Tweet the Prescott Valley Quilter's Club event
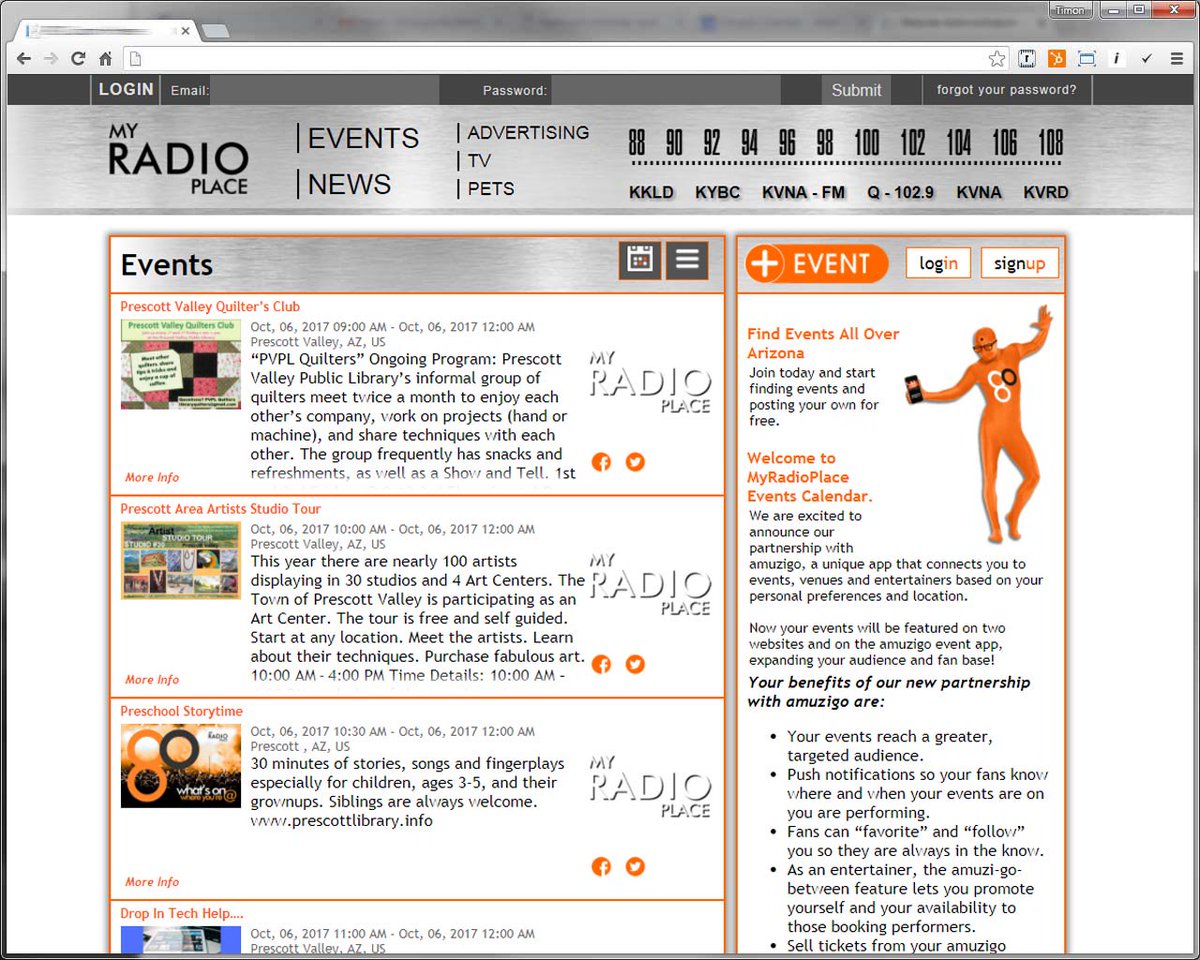 pyautogui.click(x=635, y=462)
